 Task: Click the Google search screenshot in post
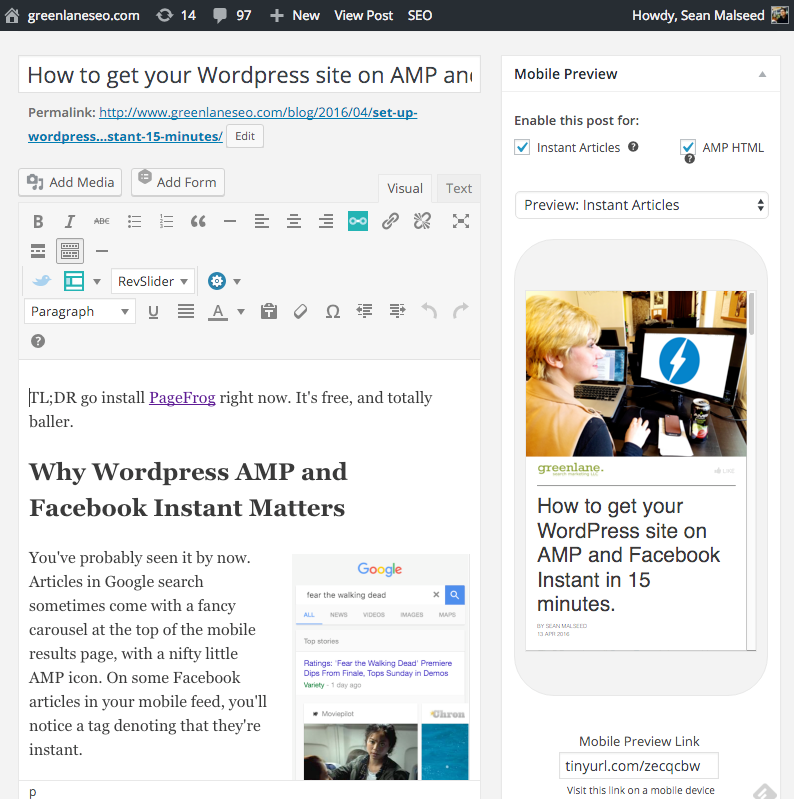(381, 667)
